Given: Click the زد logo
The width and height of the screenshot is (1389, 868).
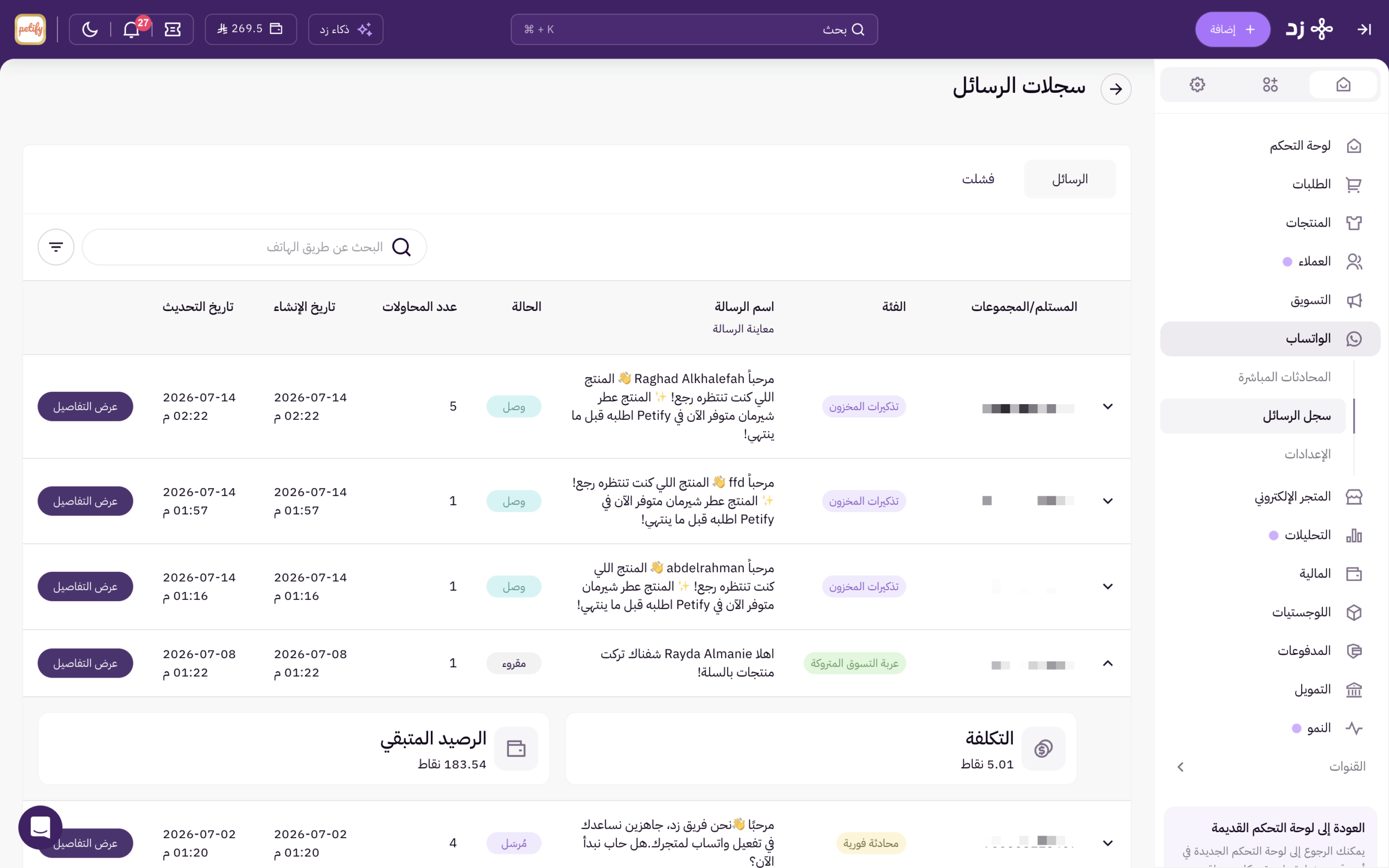Looking at the screenshot, I should click(x=1309, y=29).
